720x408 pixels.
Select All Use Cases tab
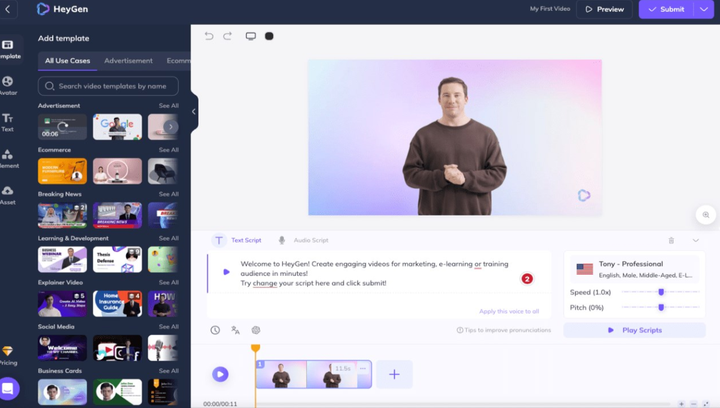(x=68, y=61)
